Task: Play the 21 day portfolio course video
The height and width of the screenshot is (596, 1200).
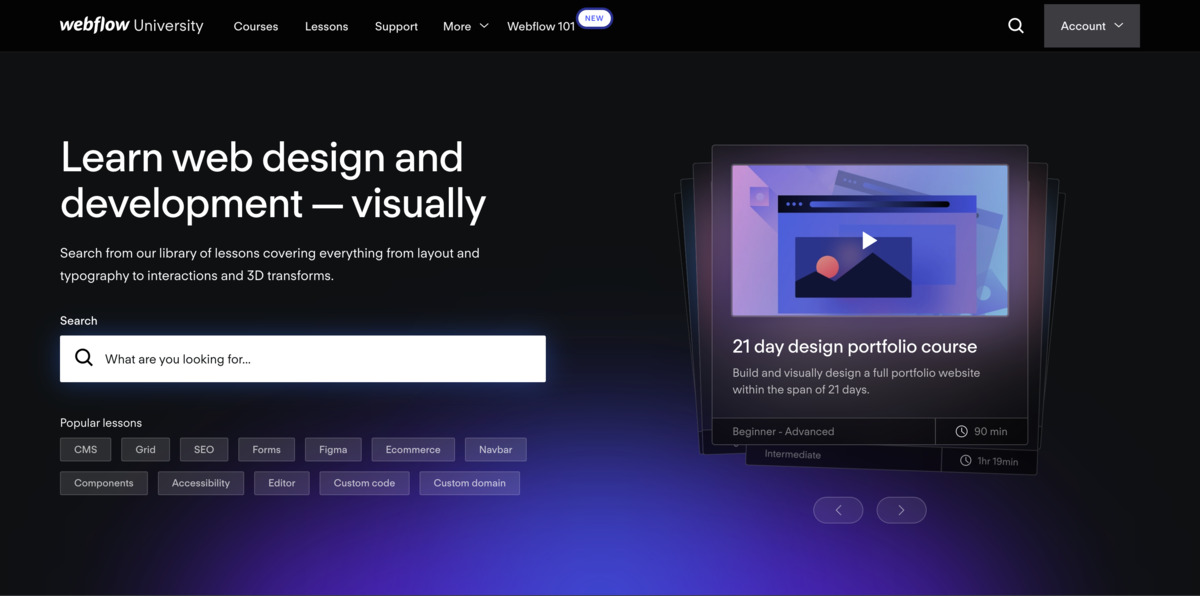Action: tap(869, 240)
